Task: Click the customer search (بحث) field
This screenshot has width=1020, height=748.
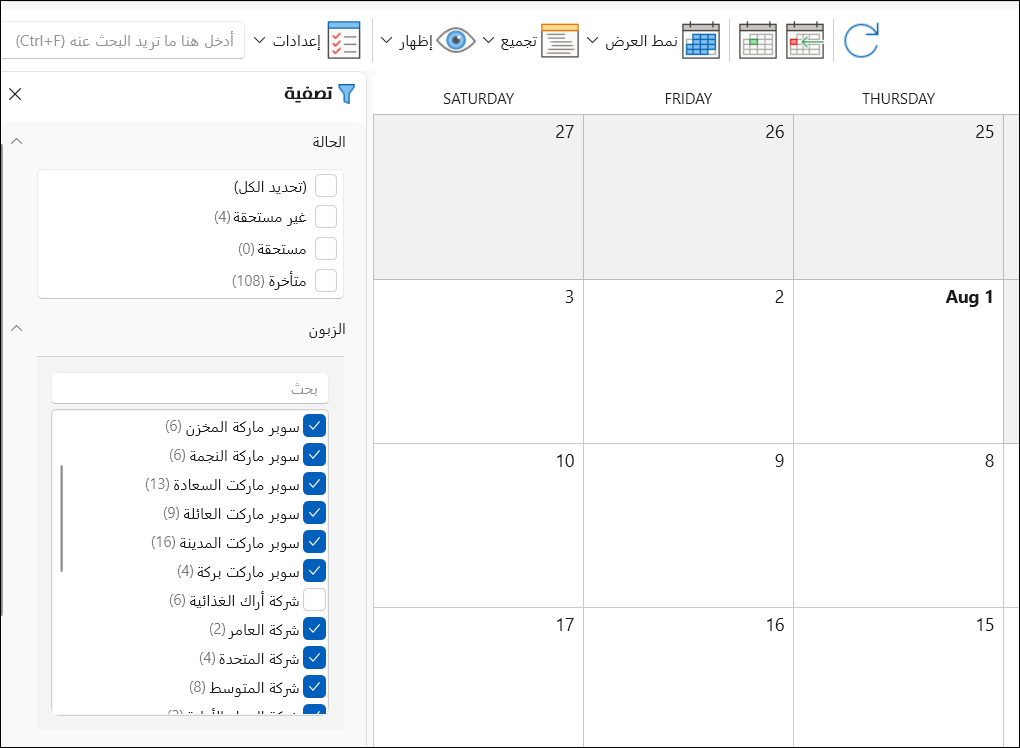Action: (x=190, y=388)
